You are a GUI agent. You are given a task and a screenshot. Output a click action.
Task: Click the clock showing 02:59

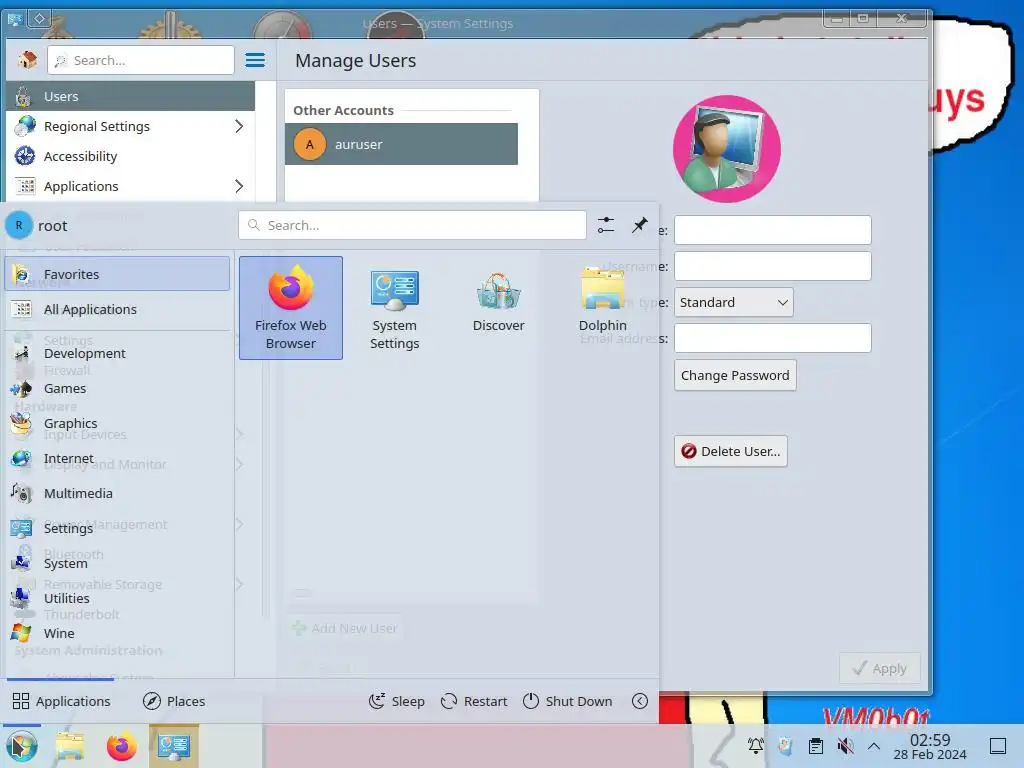[x=930, y=746]
